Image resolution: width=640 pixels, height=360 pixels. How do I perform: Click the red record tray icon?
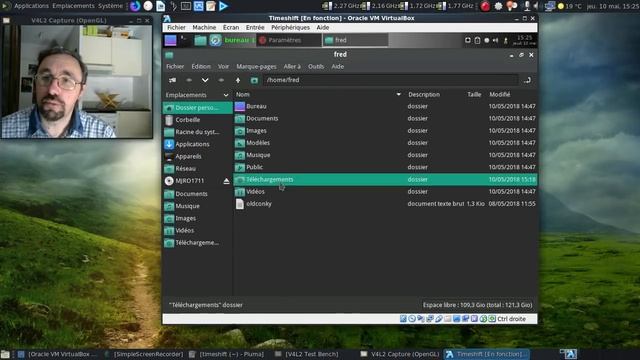click(485, 6)
